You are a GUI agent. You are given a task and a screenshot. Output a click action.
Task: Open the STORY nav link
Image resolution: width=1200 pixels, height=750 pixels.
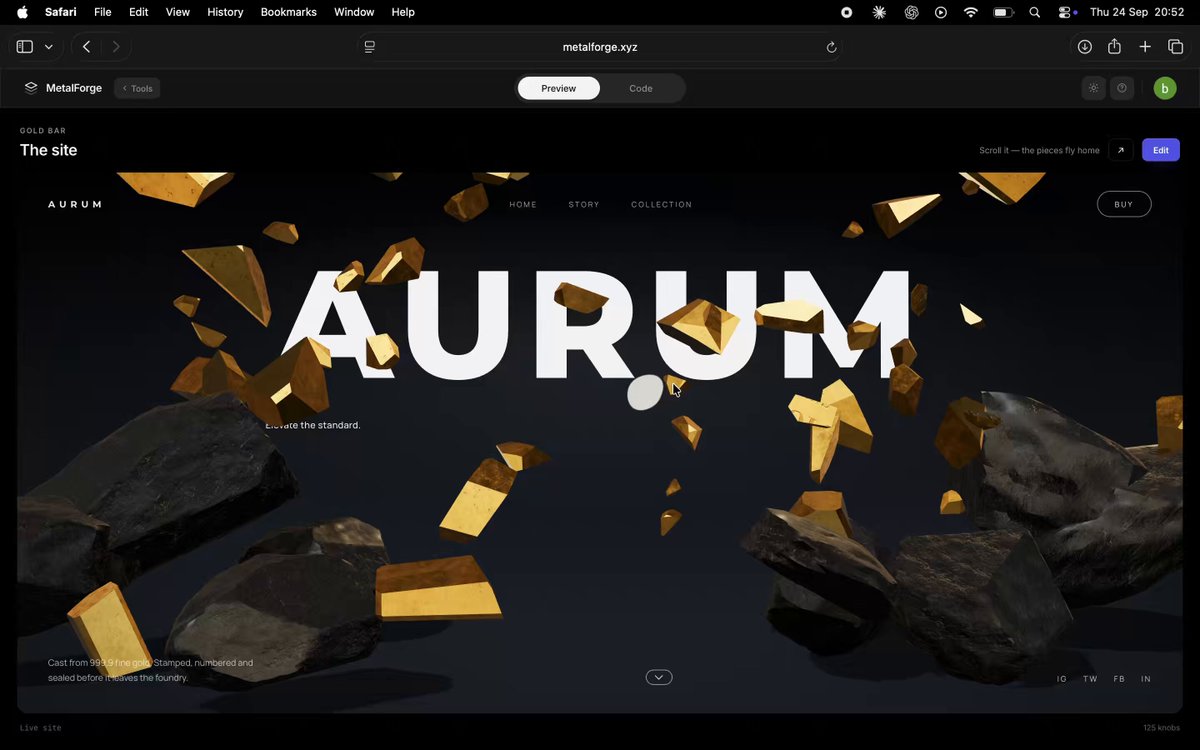coord(584,205)
